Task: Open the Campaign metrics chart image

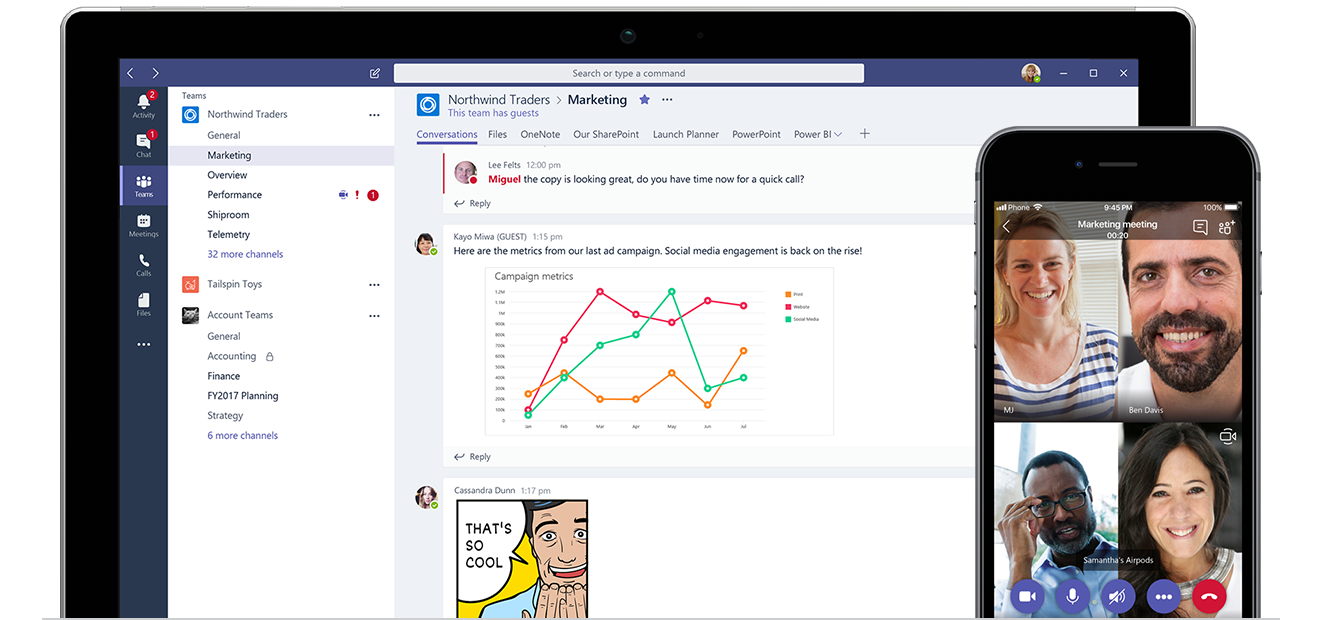Action: pyautogui.click(x=660, y=351)
